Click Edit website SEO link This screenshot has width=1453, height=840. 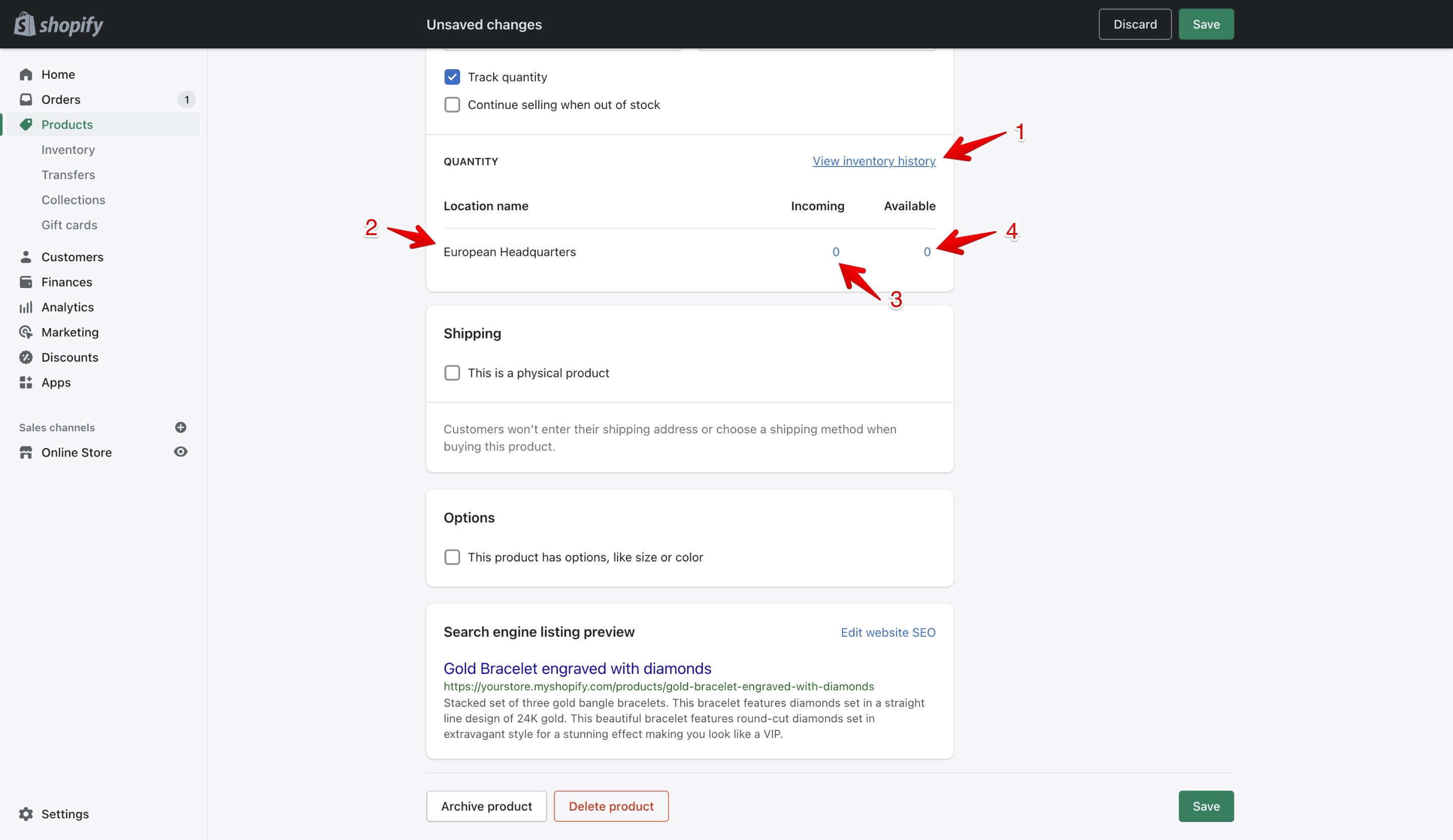click(x=887, y=633)
